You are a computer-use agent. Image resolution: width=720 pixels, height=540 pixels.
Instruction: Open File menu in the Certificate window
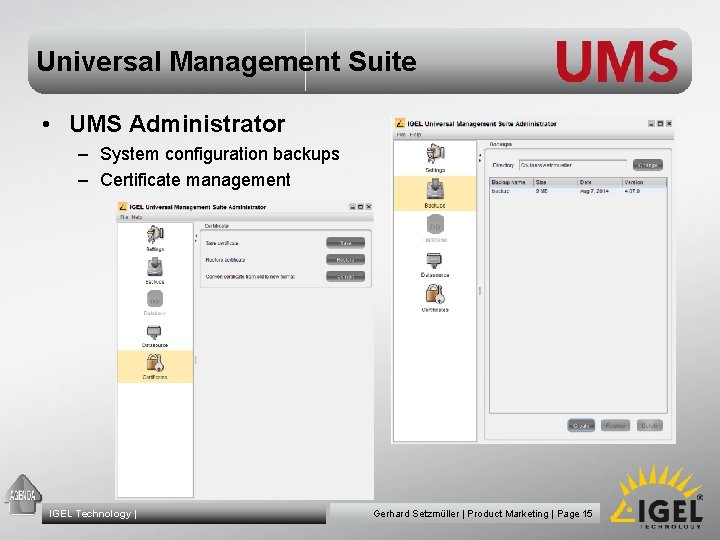124,217
